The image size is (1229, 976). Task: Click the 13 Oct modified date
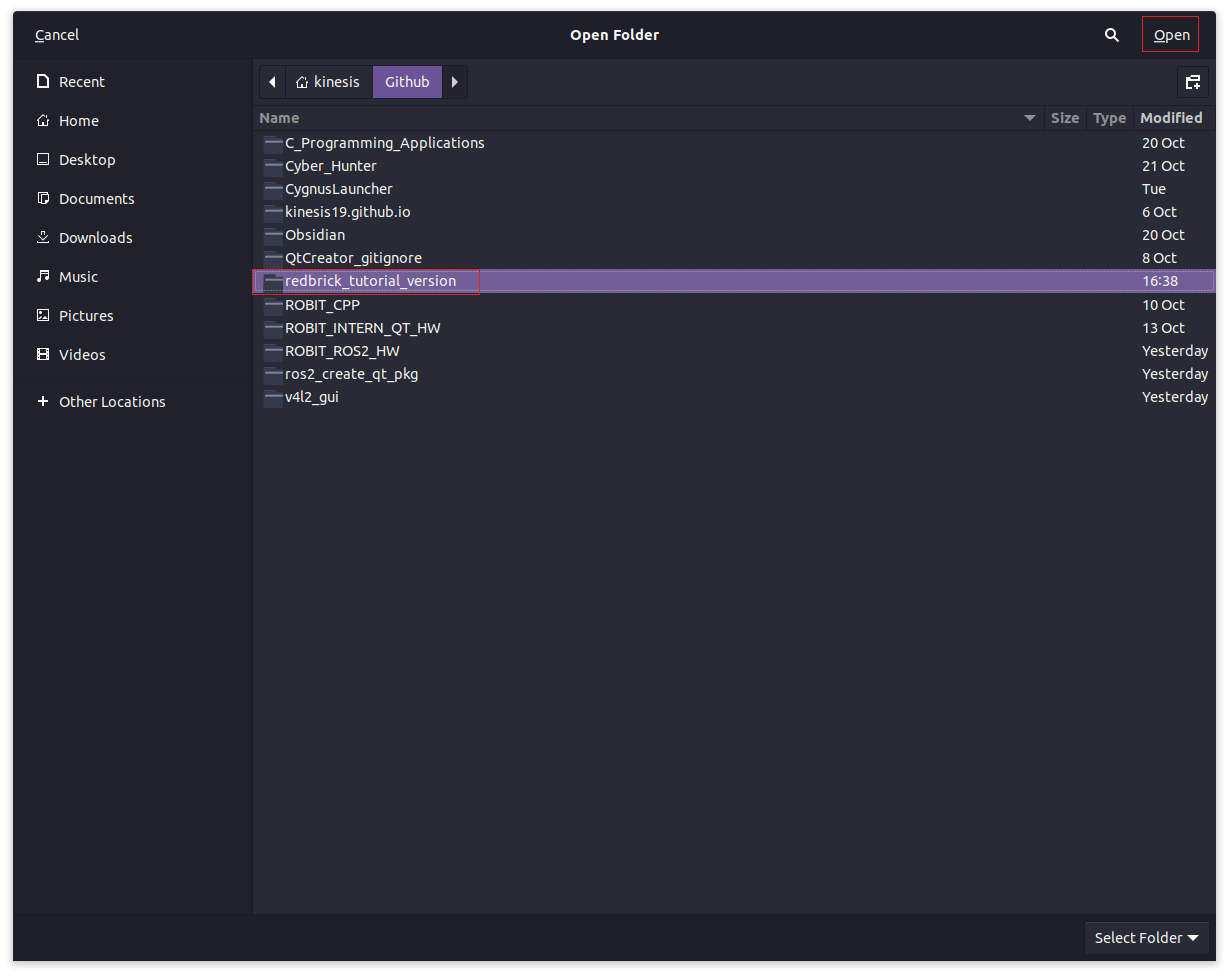click(1163, 328)
